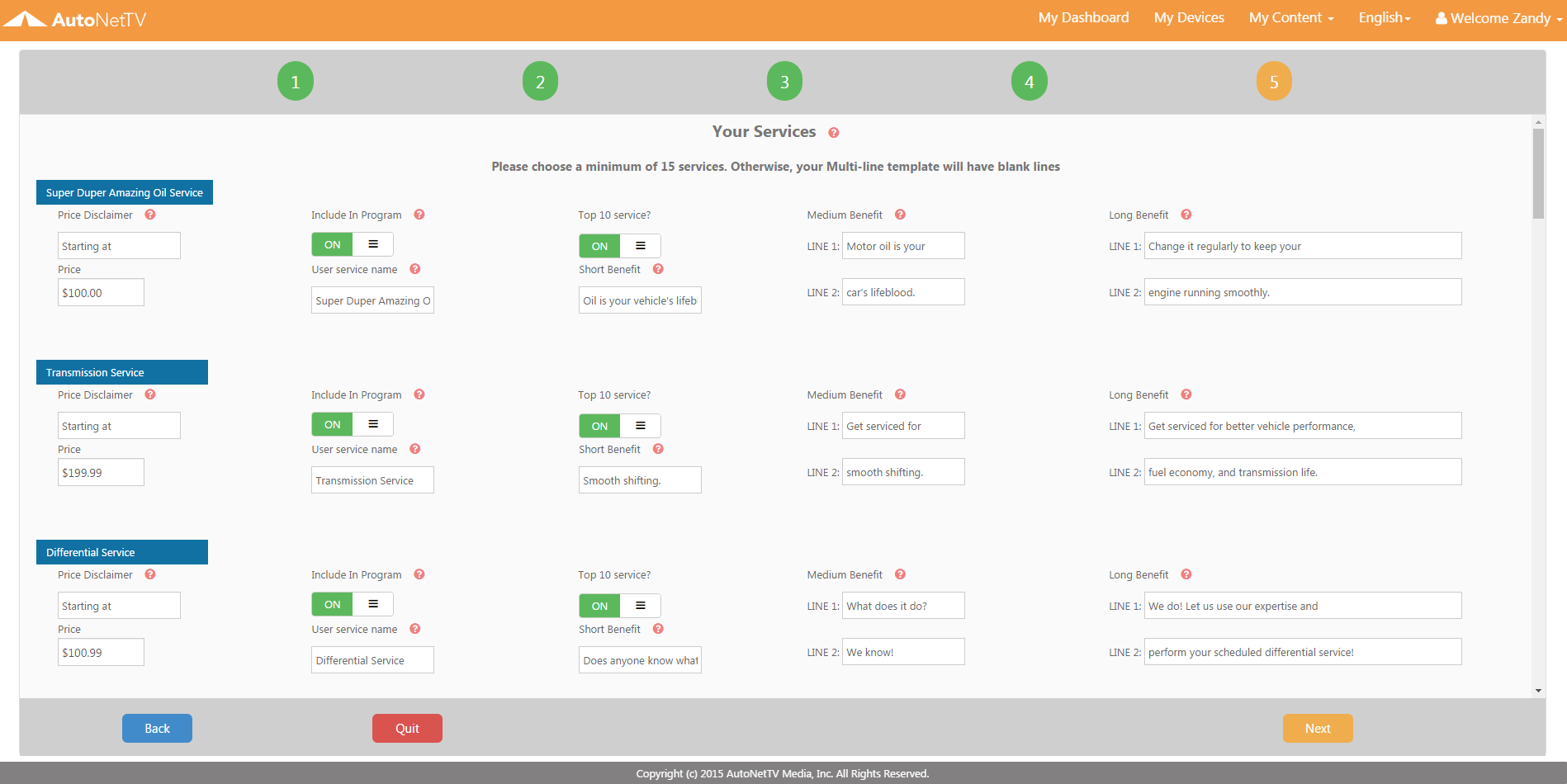
Task: Toggle Include In Program for Differential Service
Action: tap(353, 604)
